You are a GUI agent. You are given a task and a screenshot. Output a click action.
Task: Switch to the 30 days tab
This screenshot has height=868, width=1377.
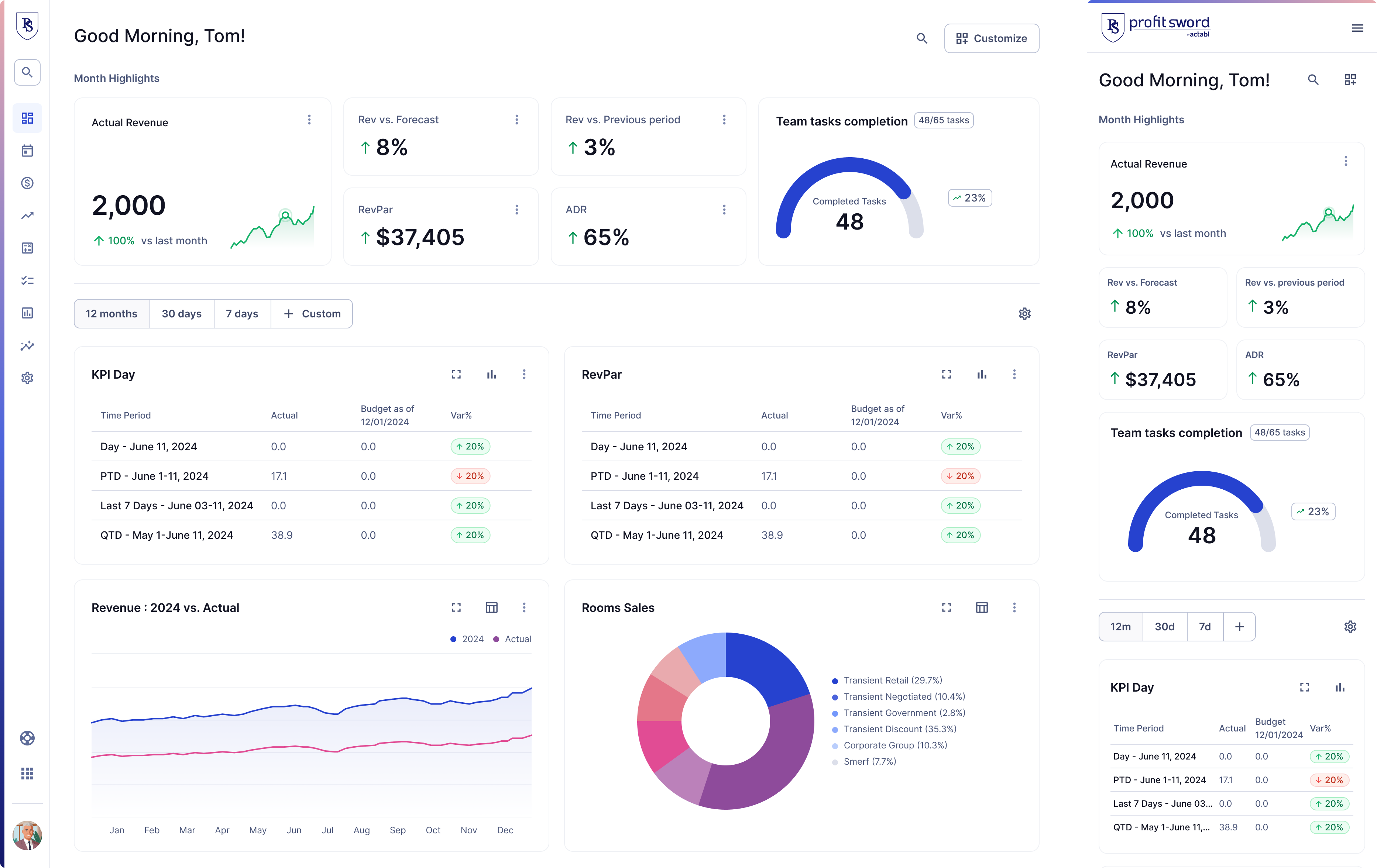181,313
